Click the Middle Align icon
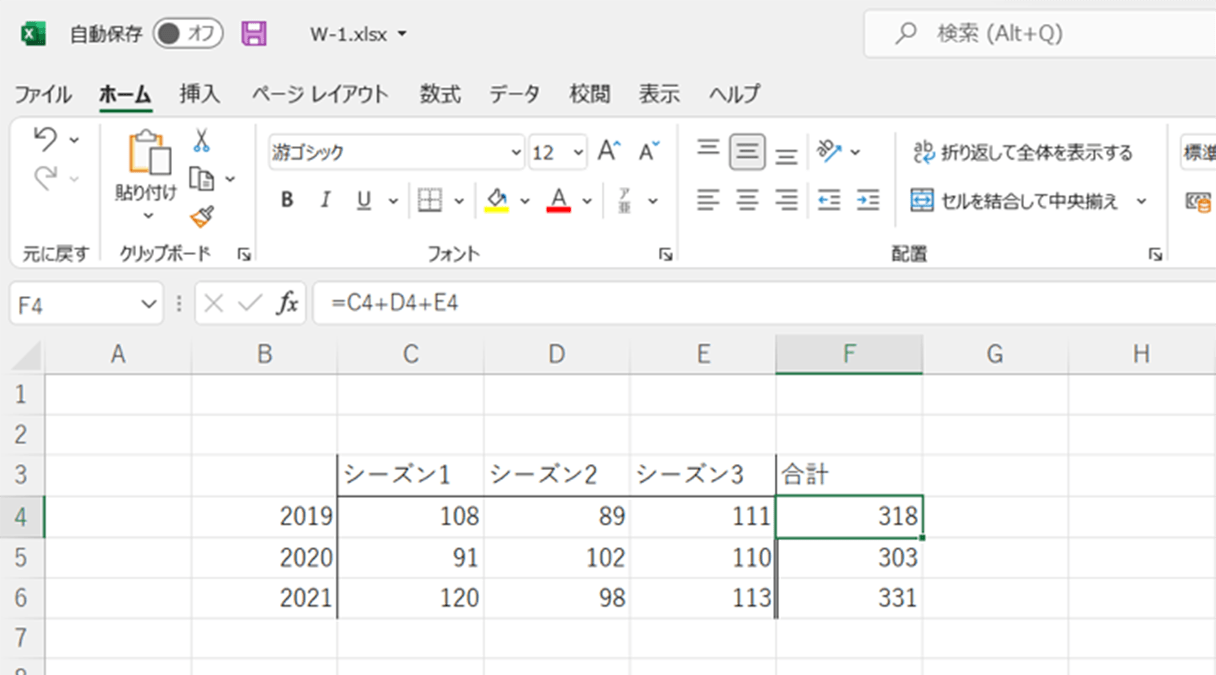This screenshot has height=675, width=1216. pos(747,152)
